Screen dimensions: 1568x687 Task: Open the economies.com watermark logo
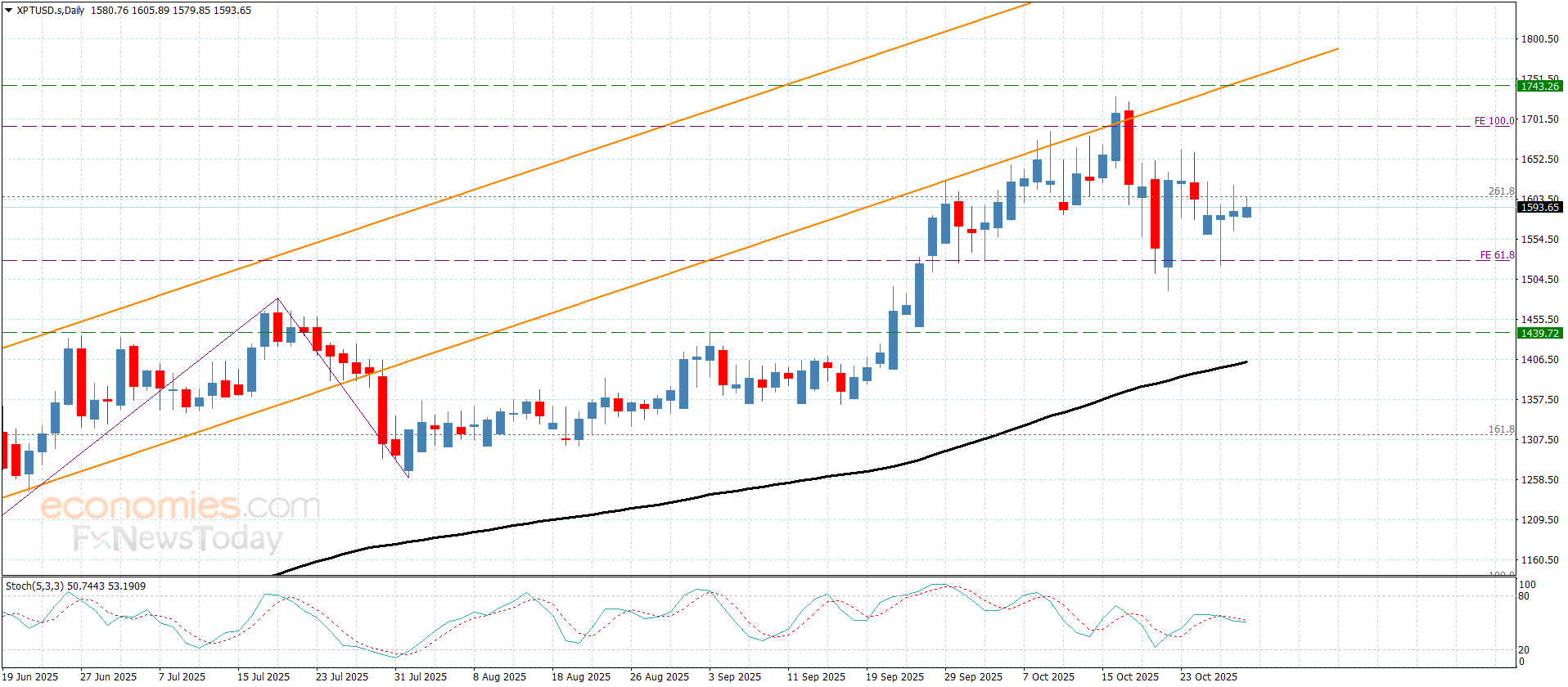point(180,506)
